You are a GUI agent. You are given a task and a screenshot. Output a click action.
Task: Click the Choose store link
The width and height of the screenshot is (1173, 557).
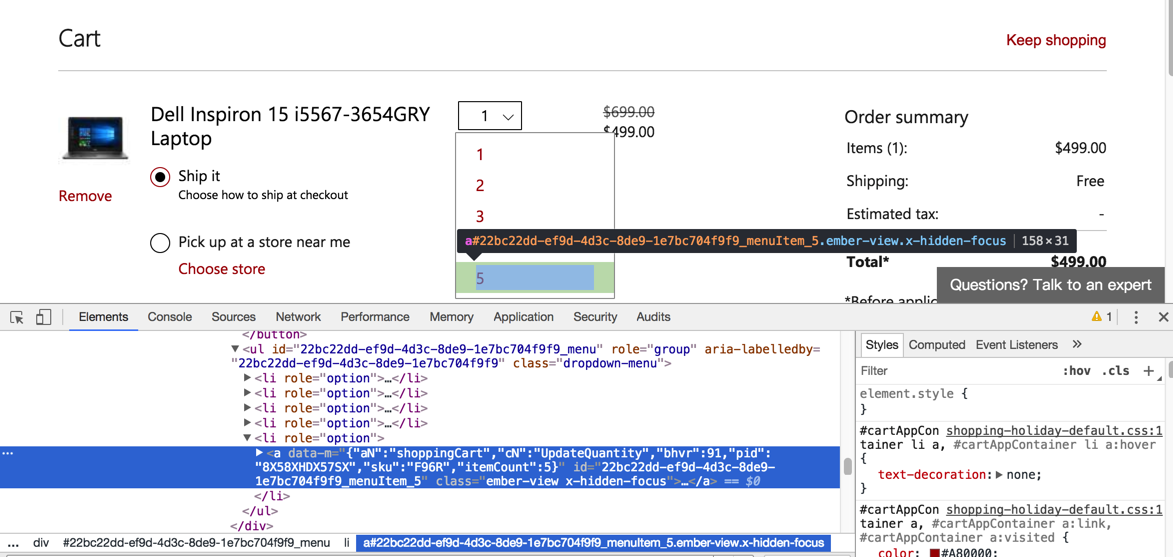tap(221, 269)
